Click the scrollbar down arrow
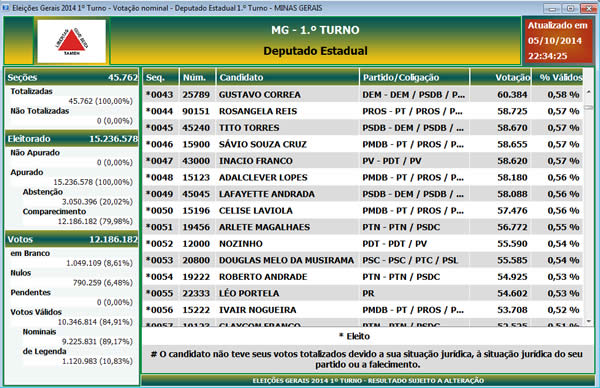The width and height of the screenshot is (600, 388). (x=589, y=321)
